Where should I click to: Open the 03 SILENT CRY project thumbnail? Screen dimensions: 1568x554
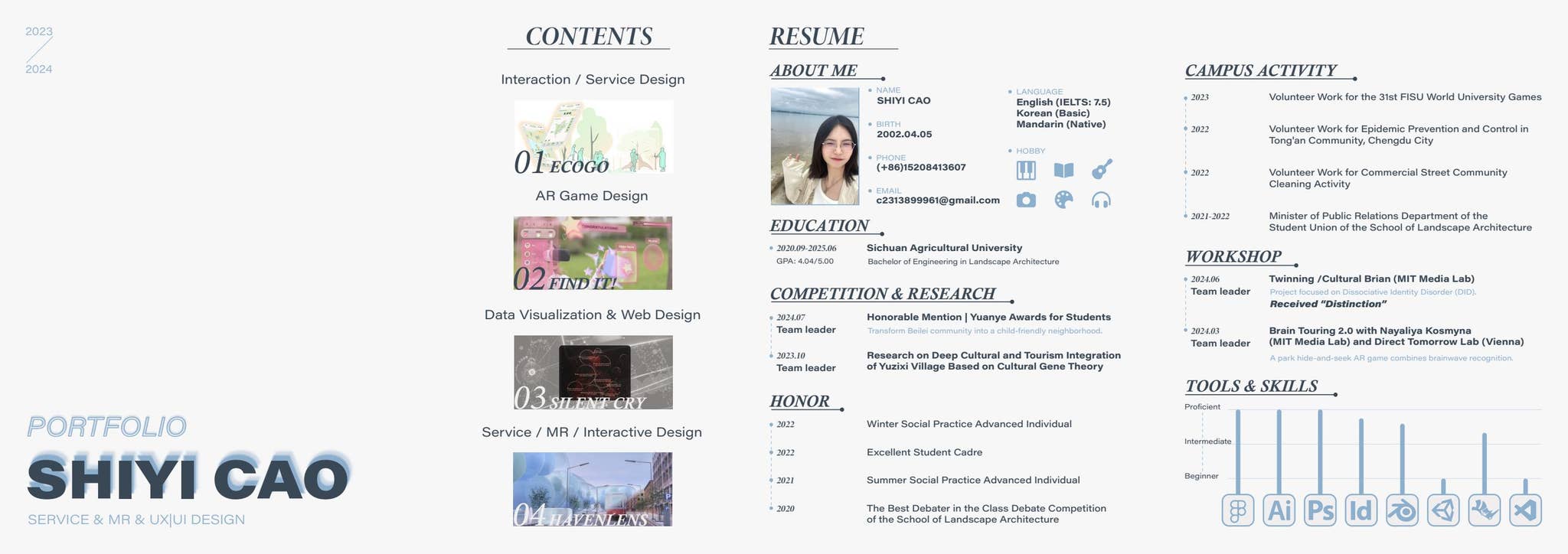tap(593, 372)
